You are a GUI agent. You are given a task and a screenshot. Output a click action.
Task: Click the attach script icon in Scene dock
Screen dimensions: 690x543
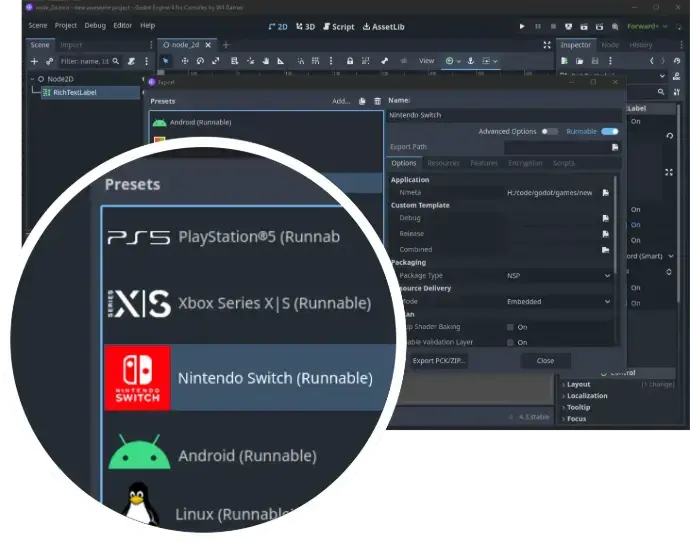(131, 61)
